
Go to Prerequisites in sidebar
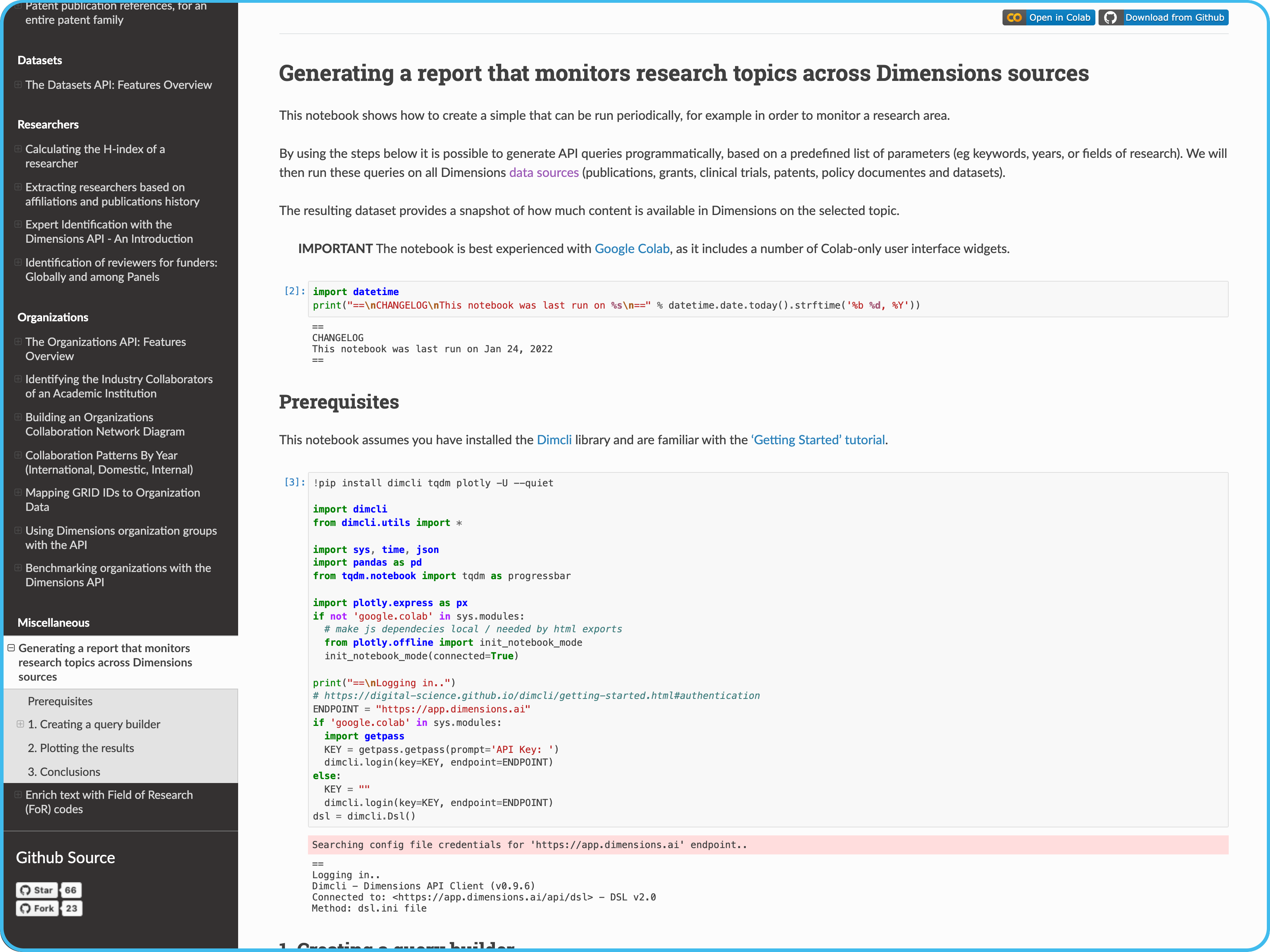tap(60, 701)
